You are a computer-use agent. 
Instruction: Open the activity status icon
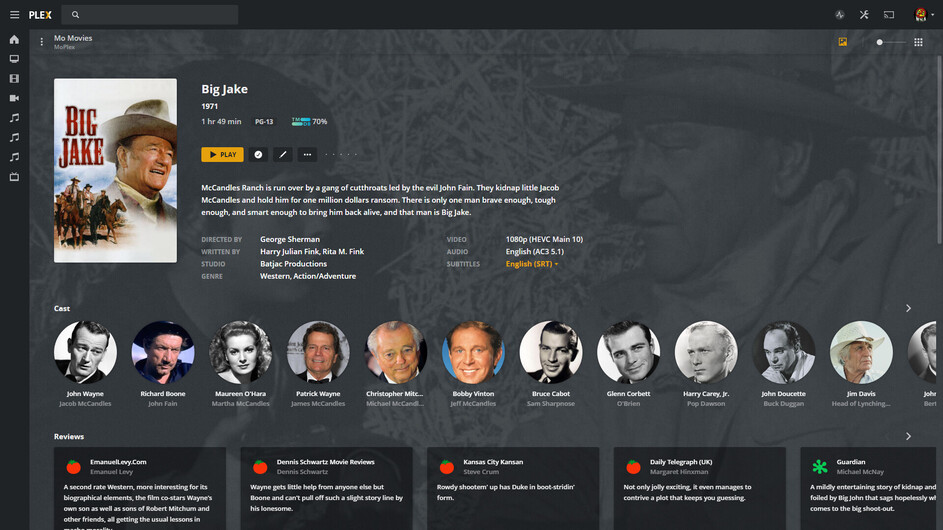tap(840, 14)
